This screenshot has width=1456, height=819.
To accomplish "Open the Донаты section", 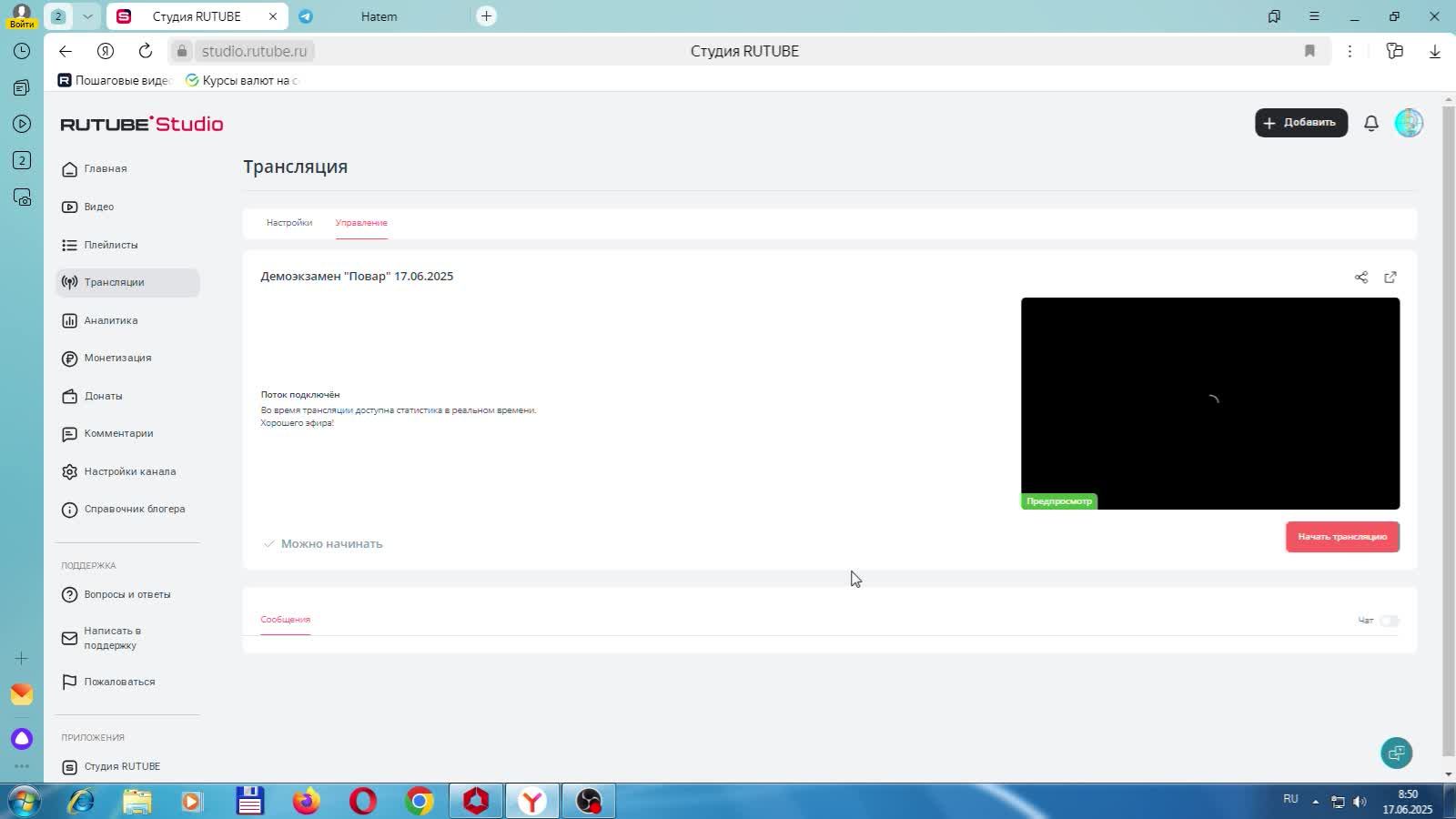I will pyautogui.click(x=127, y=396).
